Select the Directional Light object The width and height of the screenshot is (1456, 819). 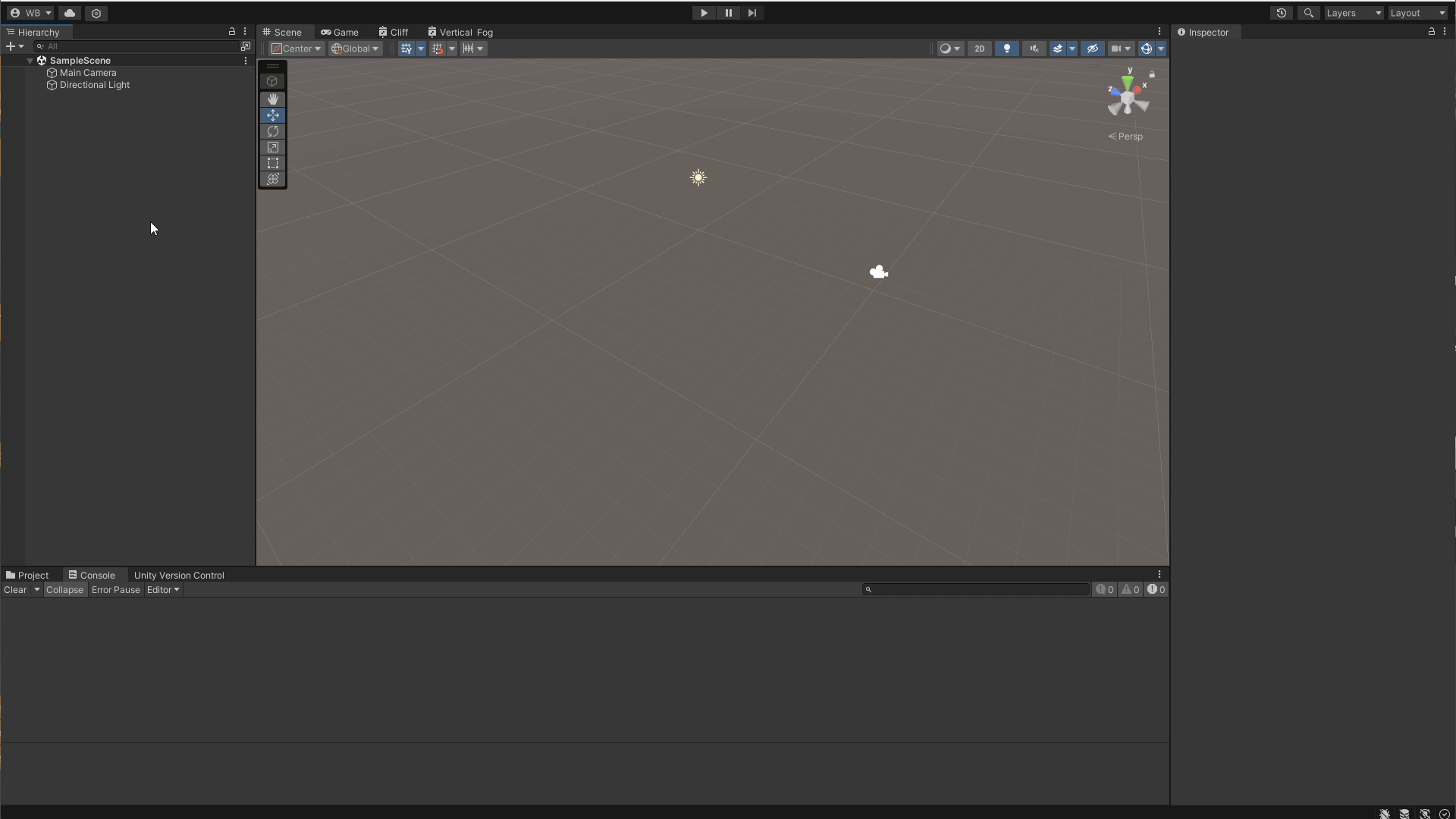pyautogui.click(x=94, y=84)
